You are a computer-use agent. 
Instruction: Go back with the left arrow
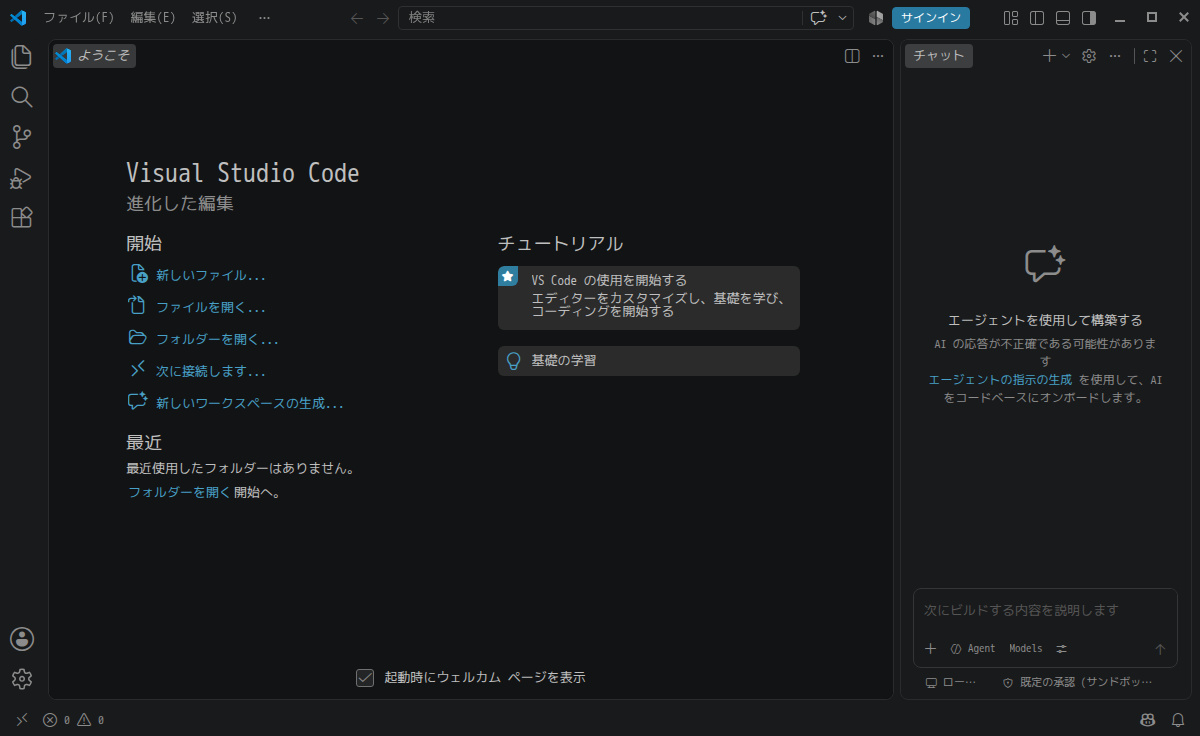357,18
